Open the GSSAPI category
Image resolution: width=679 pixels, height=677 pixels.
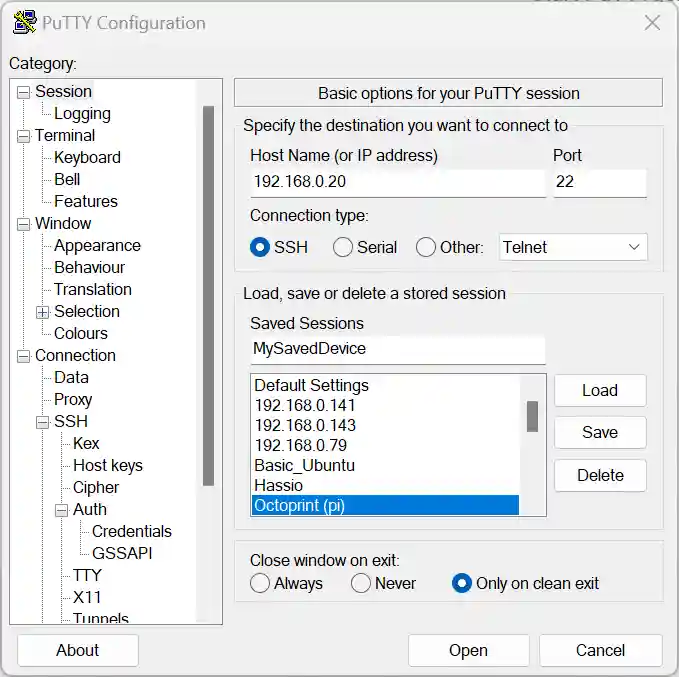(122, 554)
